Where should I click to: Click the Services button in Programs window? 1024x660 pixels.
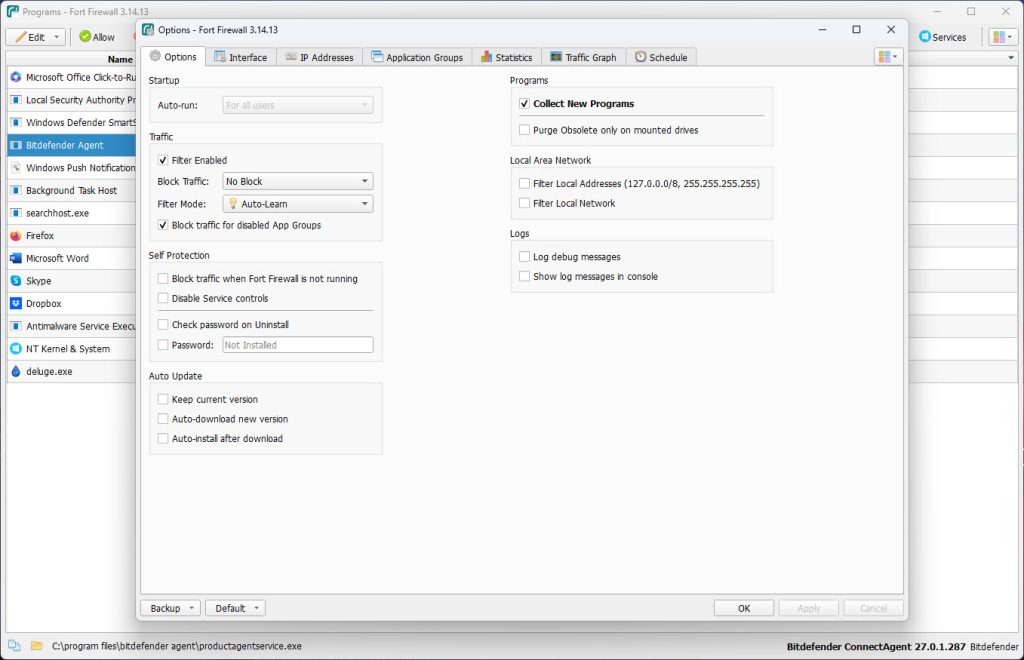pyautogui.click(x=942, y=37)
